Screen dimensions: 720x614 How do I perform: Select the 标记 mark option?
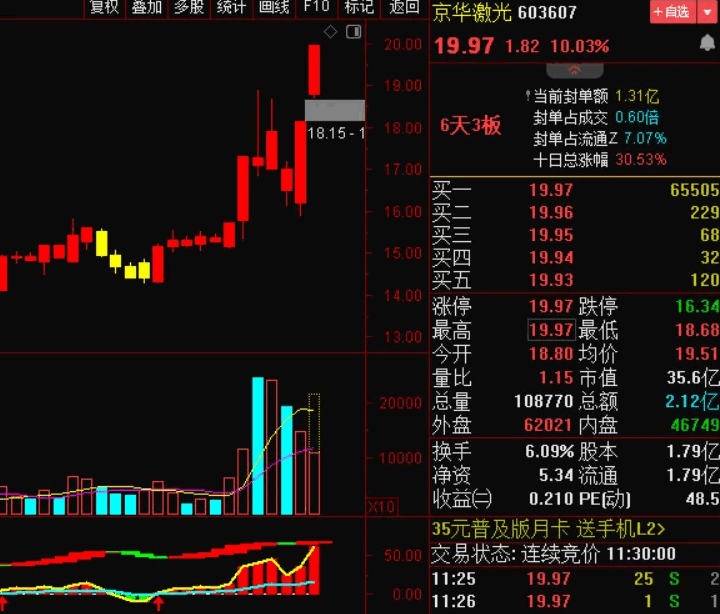[359, 7]
